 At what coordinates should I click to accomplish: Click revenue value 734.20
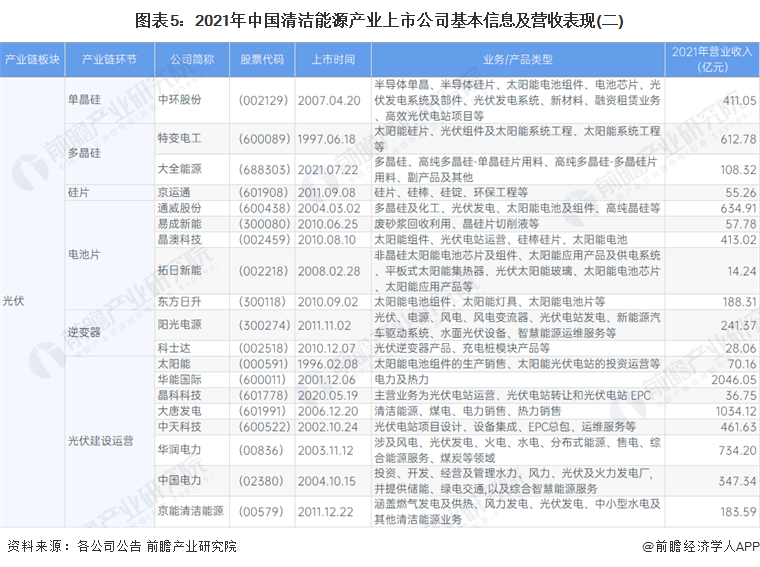click(x=737, y=450)
